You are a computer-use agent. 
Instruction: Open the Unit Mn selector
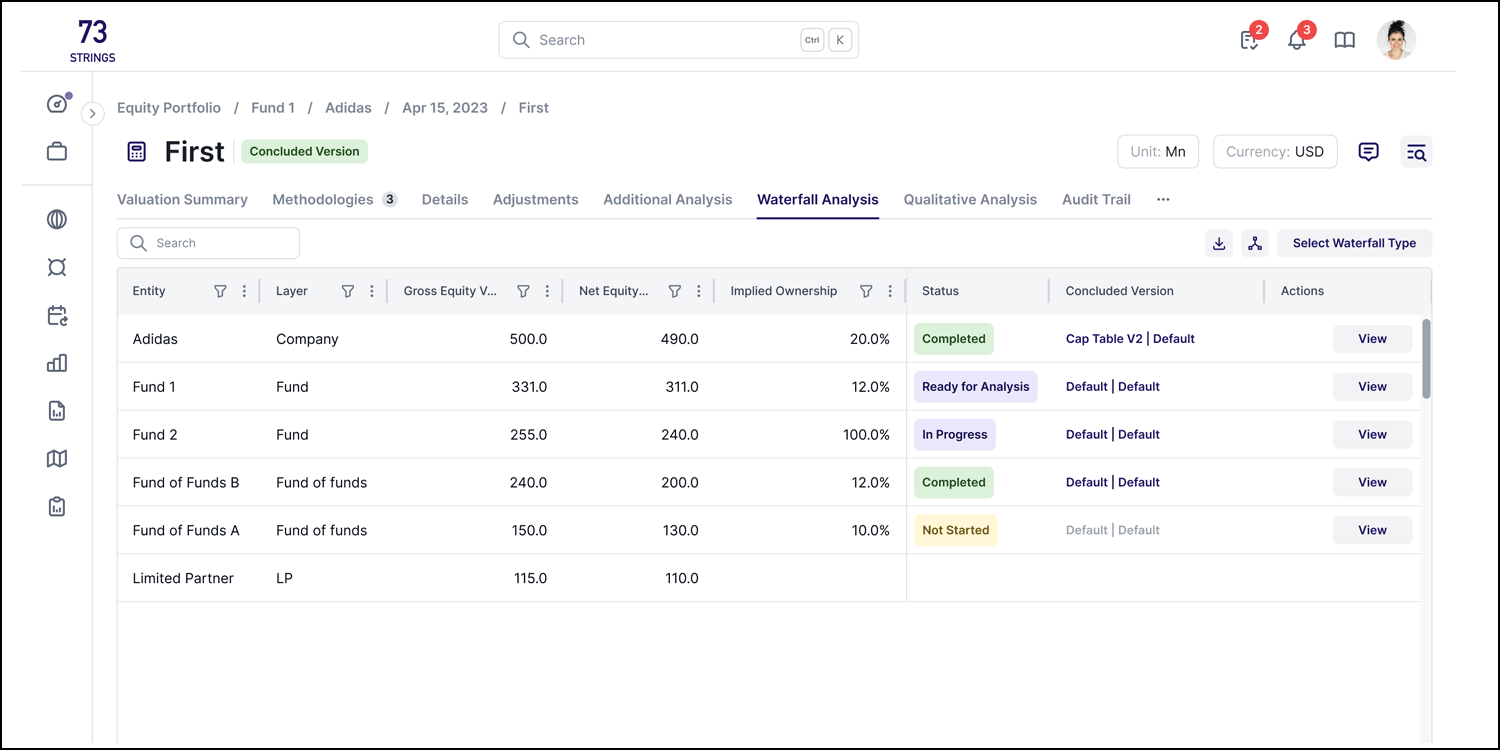click(x=1158, y=152)
